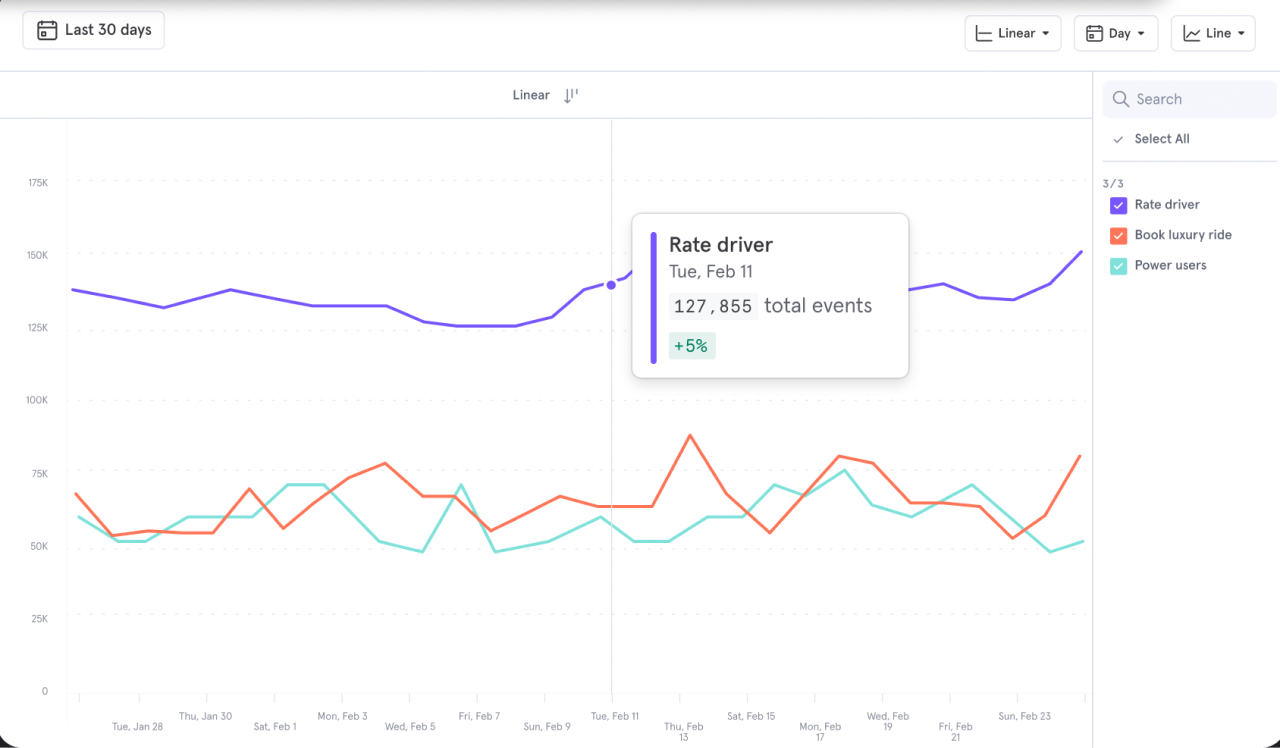Viewport: 1280px width, 748px height.
Task: Select All series in the sidebar
Action: click(x=1161, y=139)
